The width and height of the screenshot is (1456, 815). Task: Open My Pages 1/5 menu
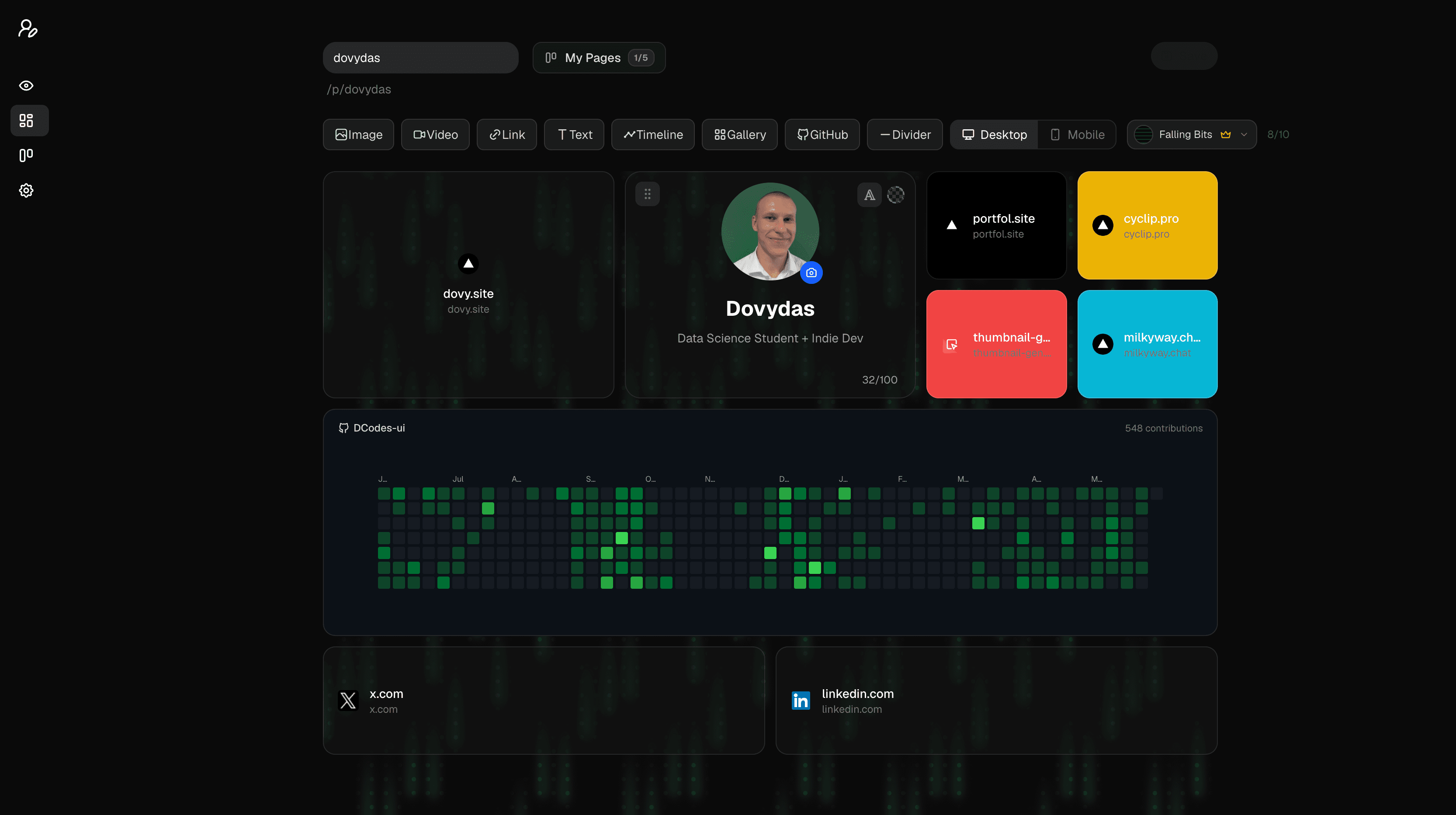coord(599,58)
